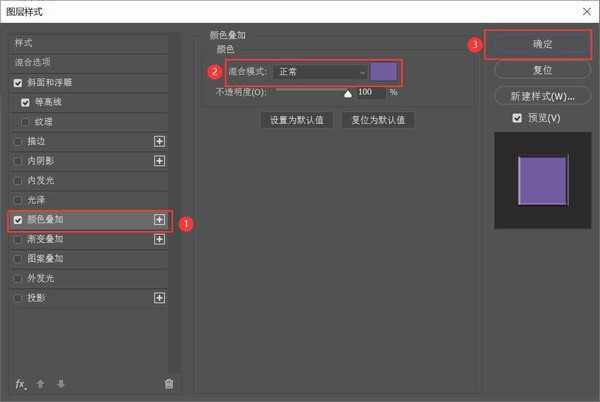This screenshot has height=402, width=600.
Task: Select 混合选项 in the left list
Action: pos(36,62)
